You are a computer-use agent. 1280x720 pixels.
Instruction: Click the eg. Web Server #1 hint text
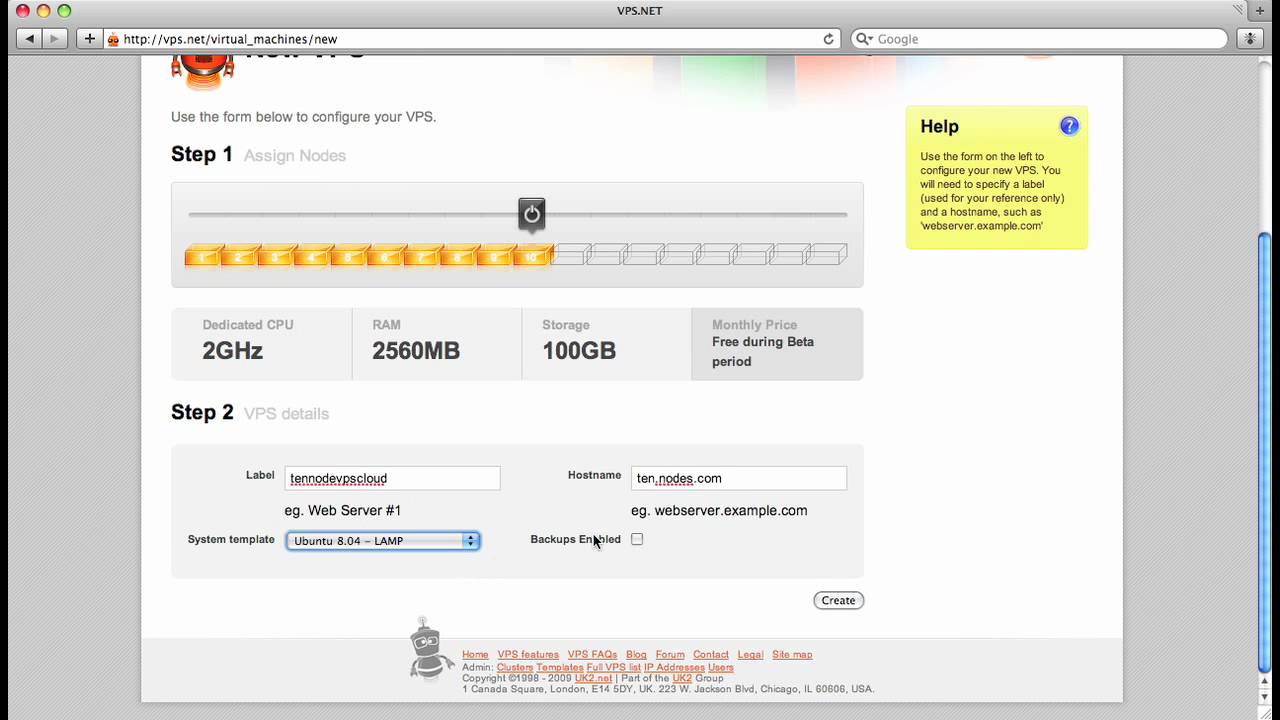pyautogui.click(x=343, y=510)
